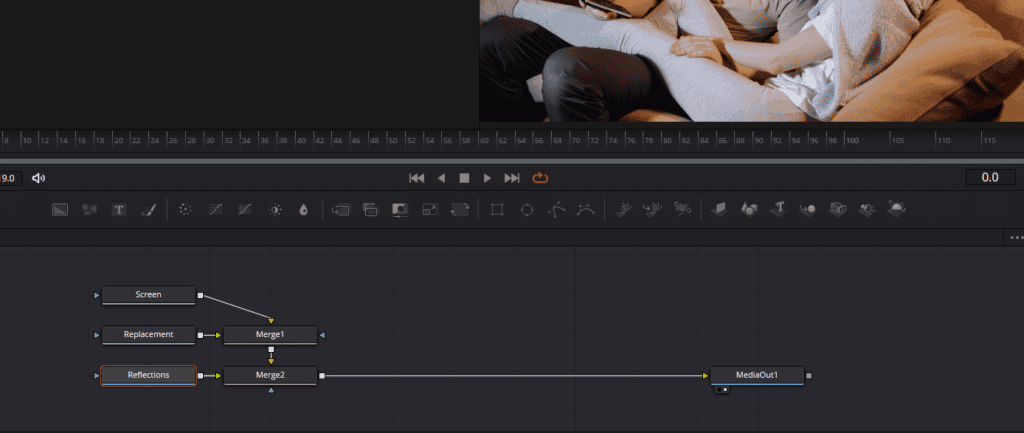
Task: Play the composition forward
Action: tap(487, 178)
